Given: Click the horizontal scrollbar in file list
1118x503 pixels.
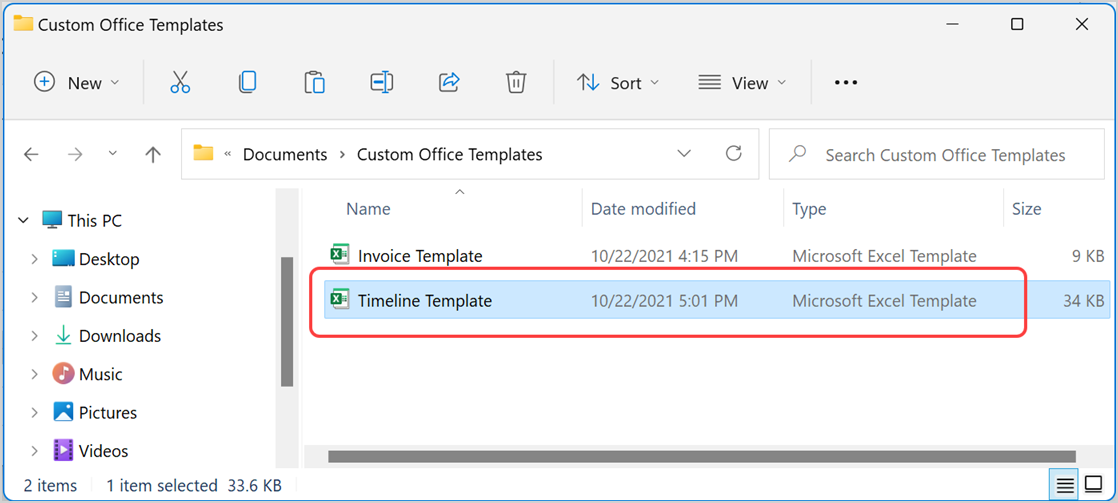Looking at the screenshot, I should point(700,457).
